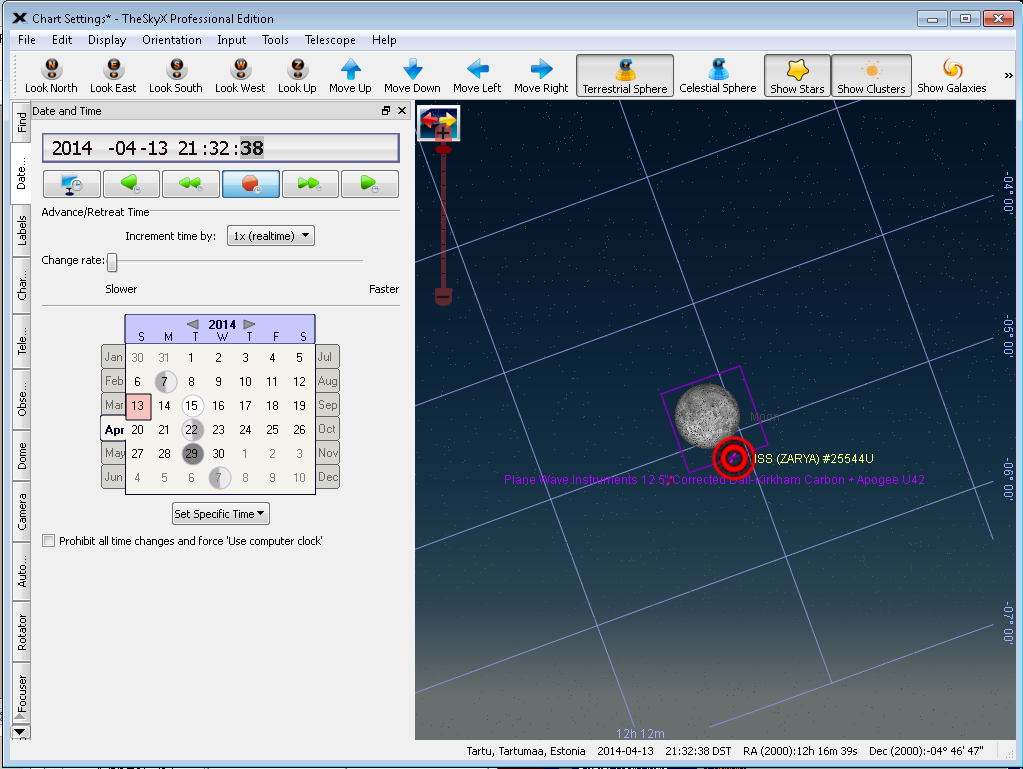This screenshot has height=769, width=1023.
Task: Click the Jul month button
Action: pos(326,357)
